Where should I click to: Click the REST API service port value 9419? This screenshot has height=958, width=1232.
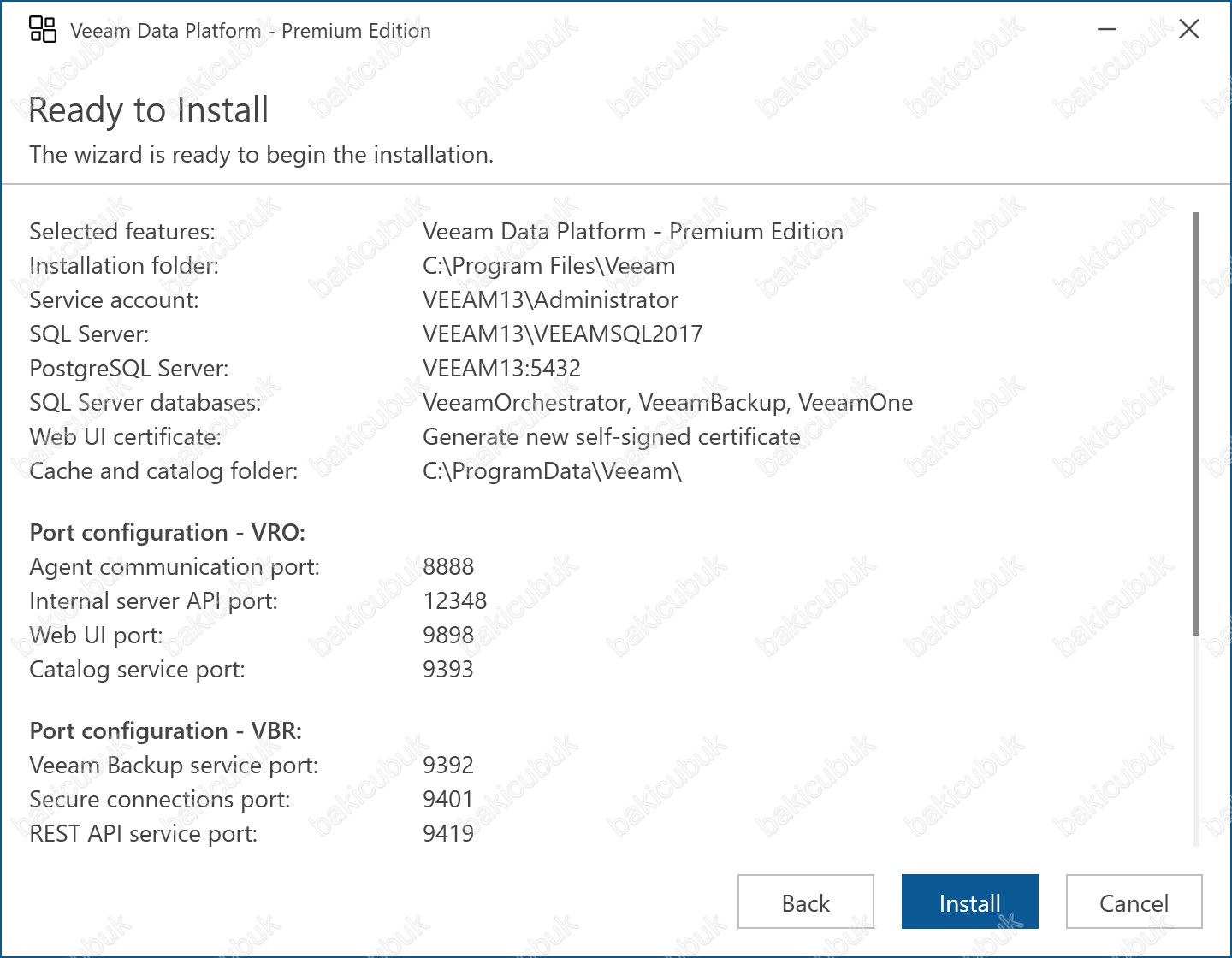coord(448,834)
